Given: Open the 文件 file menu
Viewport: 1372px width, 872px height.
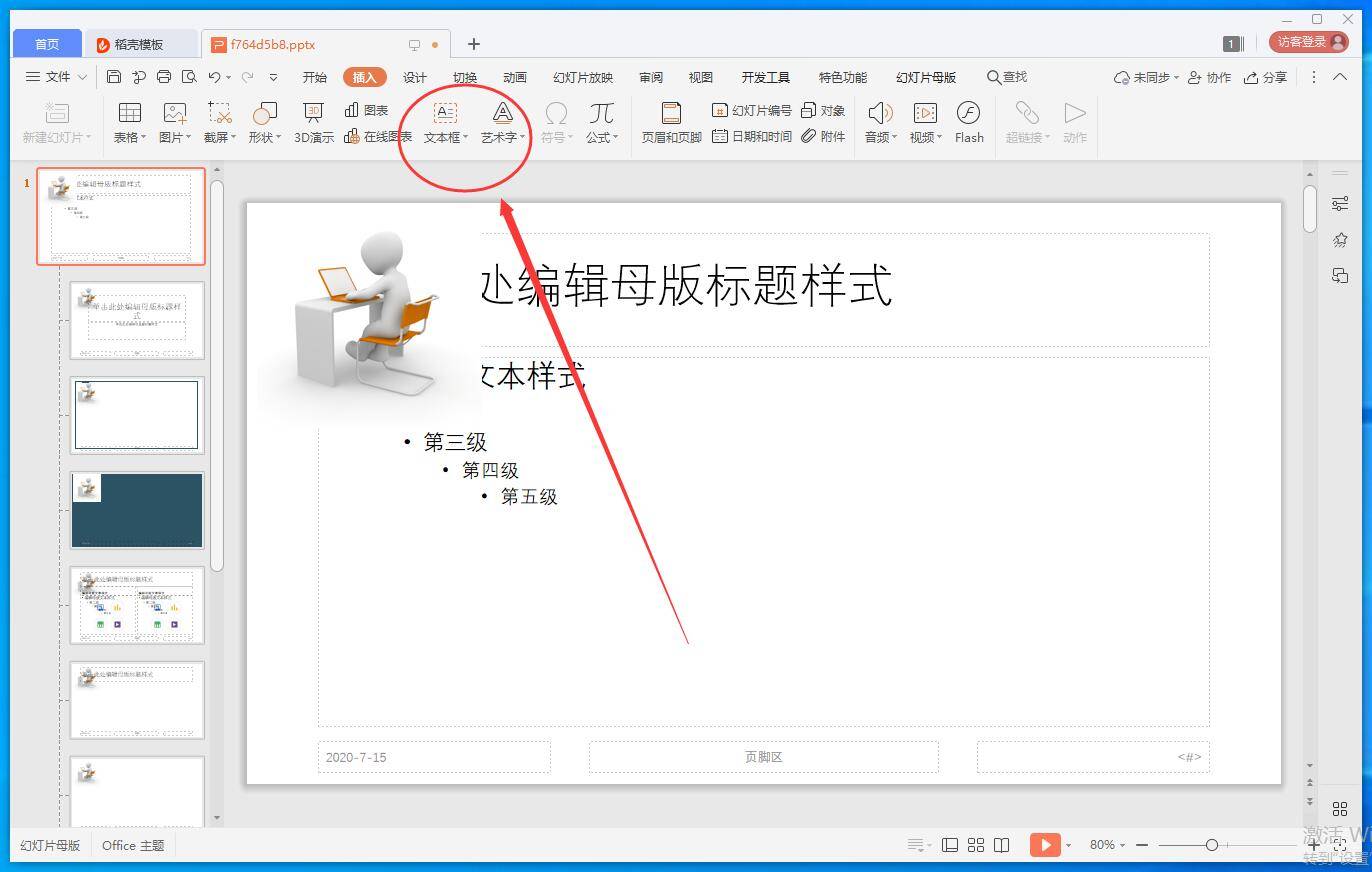Looking at the screenshot, I should pos(56,77).
